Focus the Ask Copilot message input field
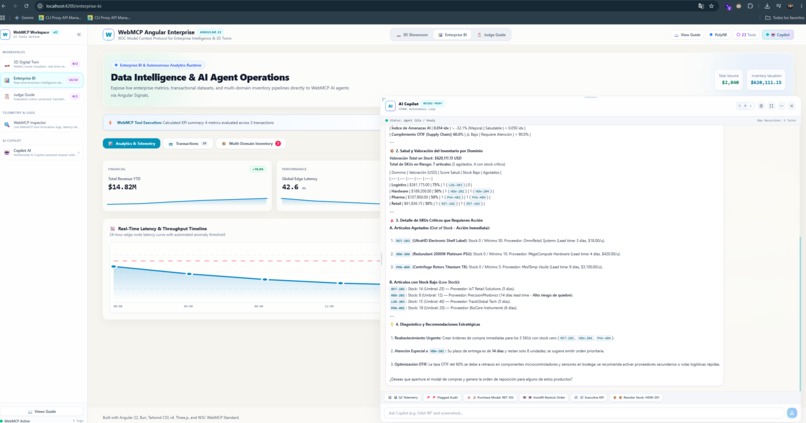This screenshot has height=423, width=806. click(x=583, y=413)
